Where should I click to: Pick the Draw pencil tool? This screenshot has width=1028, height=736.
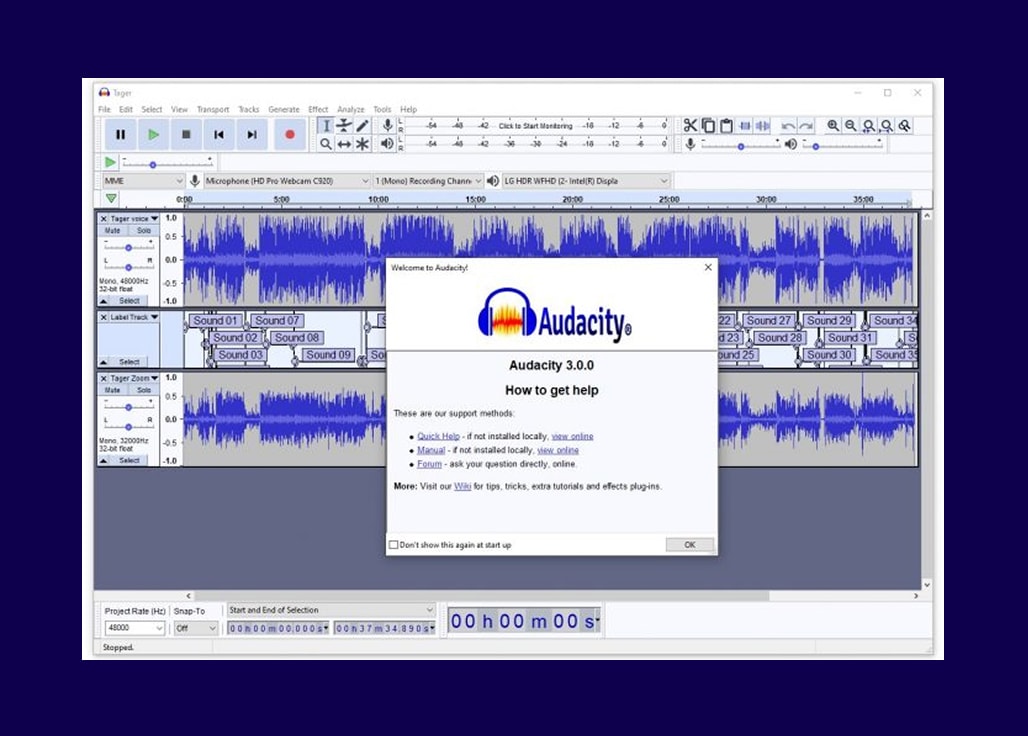(x=362, y=125)
